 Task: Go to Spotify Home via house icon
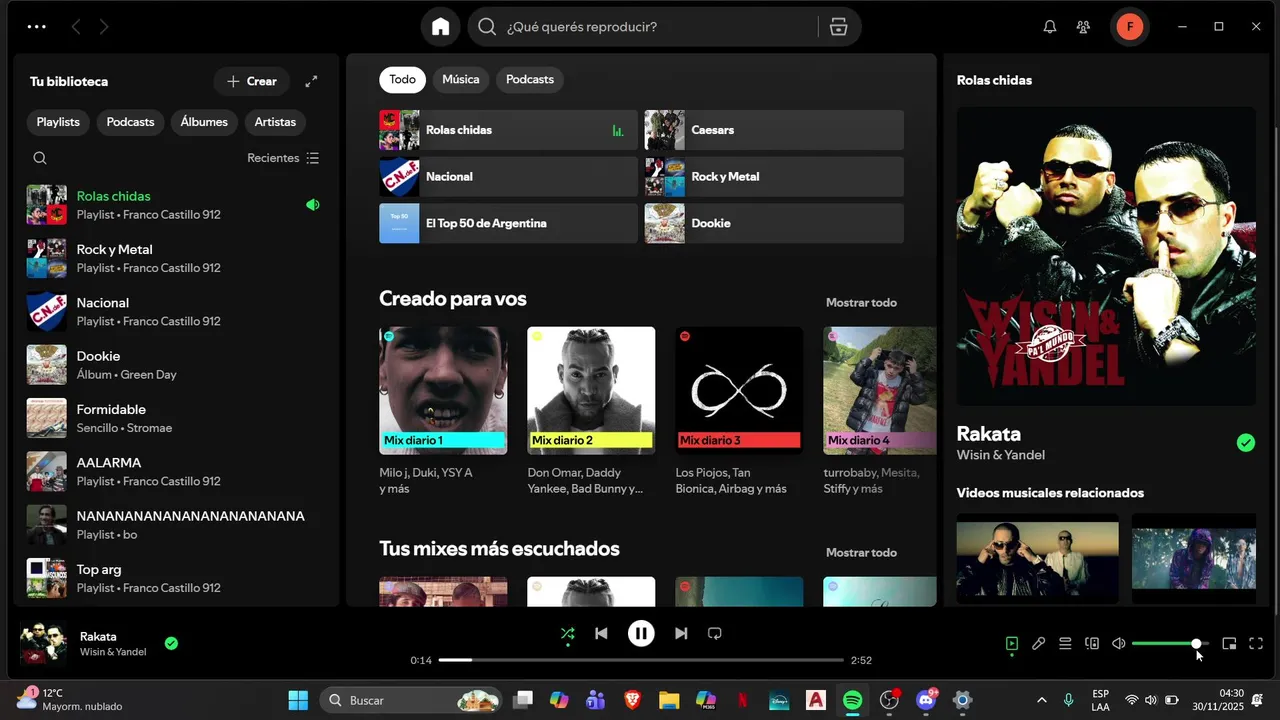pos(440,27)
